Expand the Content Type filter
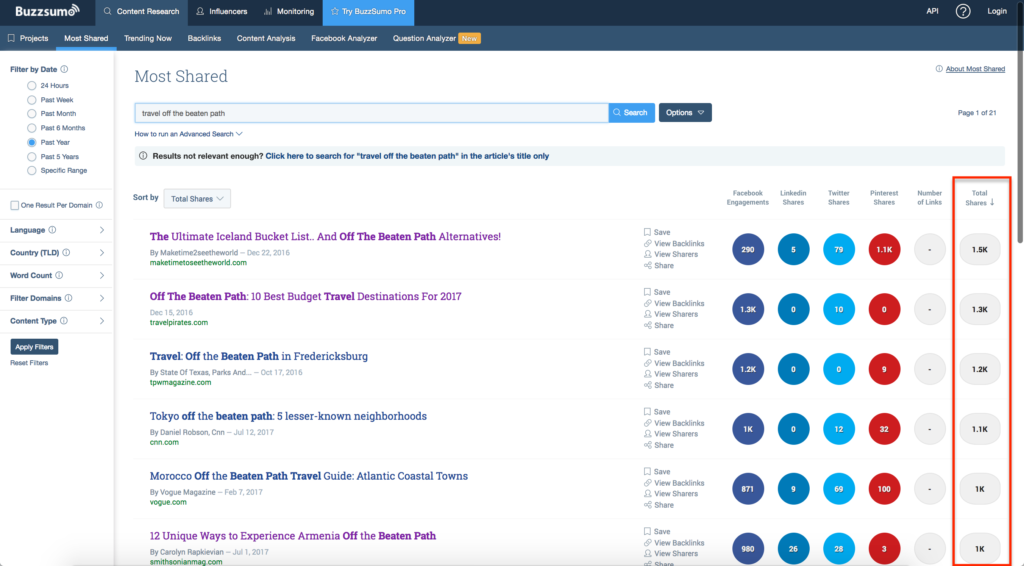 pyautogui.click(x=102, y=321)
